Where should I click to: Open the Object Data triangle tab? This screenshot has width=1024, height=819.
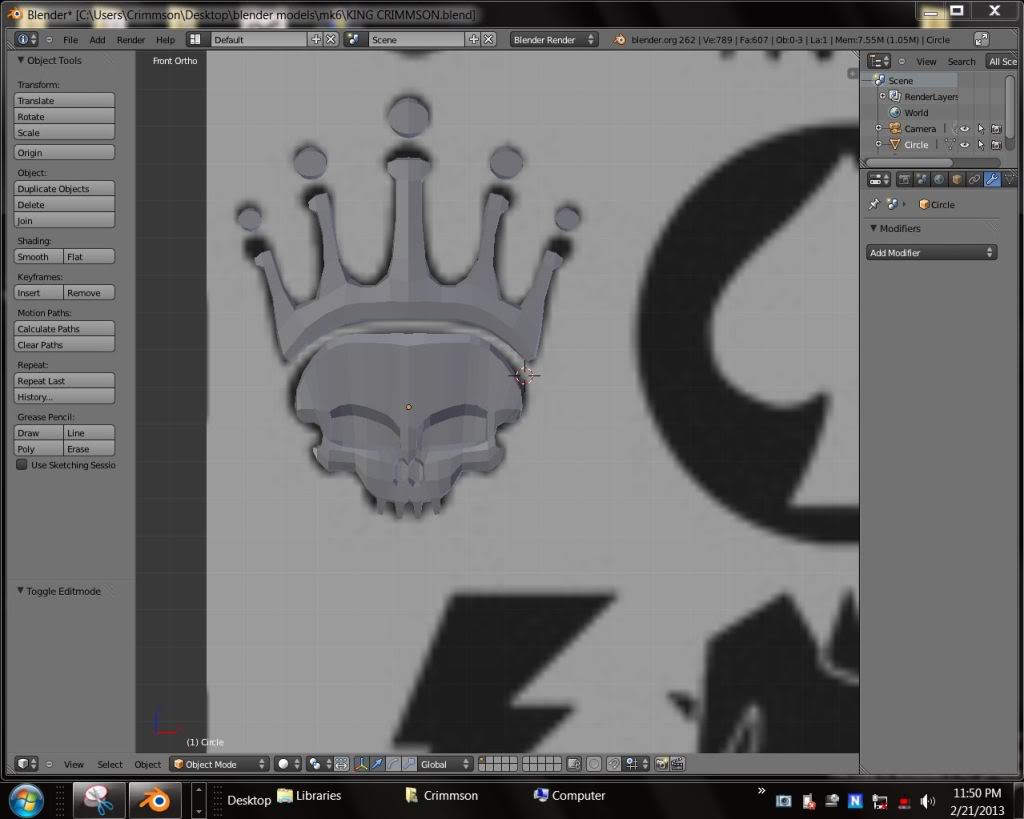click(x=1010, y=179)
